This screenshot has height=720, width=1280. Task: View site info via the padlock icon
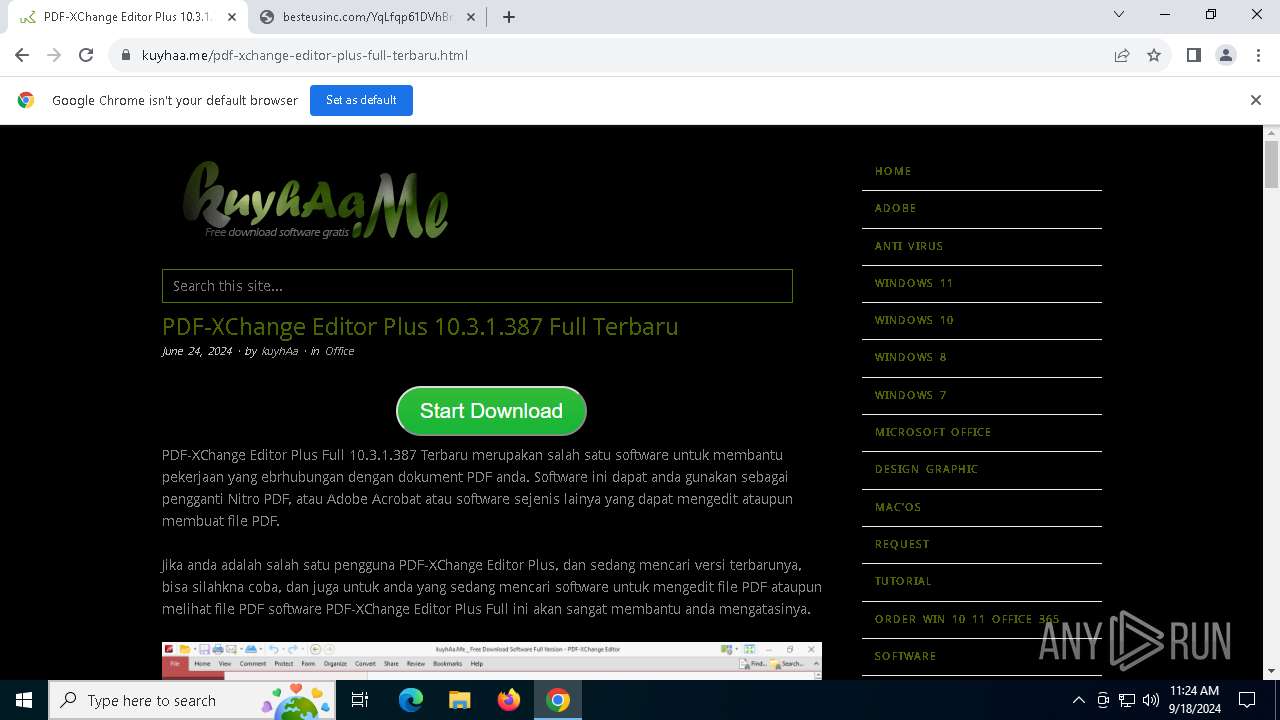(126, 55)
